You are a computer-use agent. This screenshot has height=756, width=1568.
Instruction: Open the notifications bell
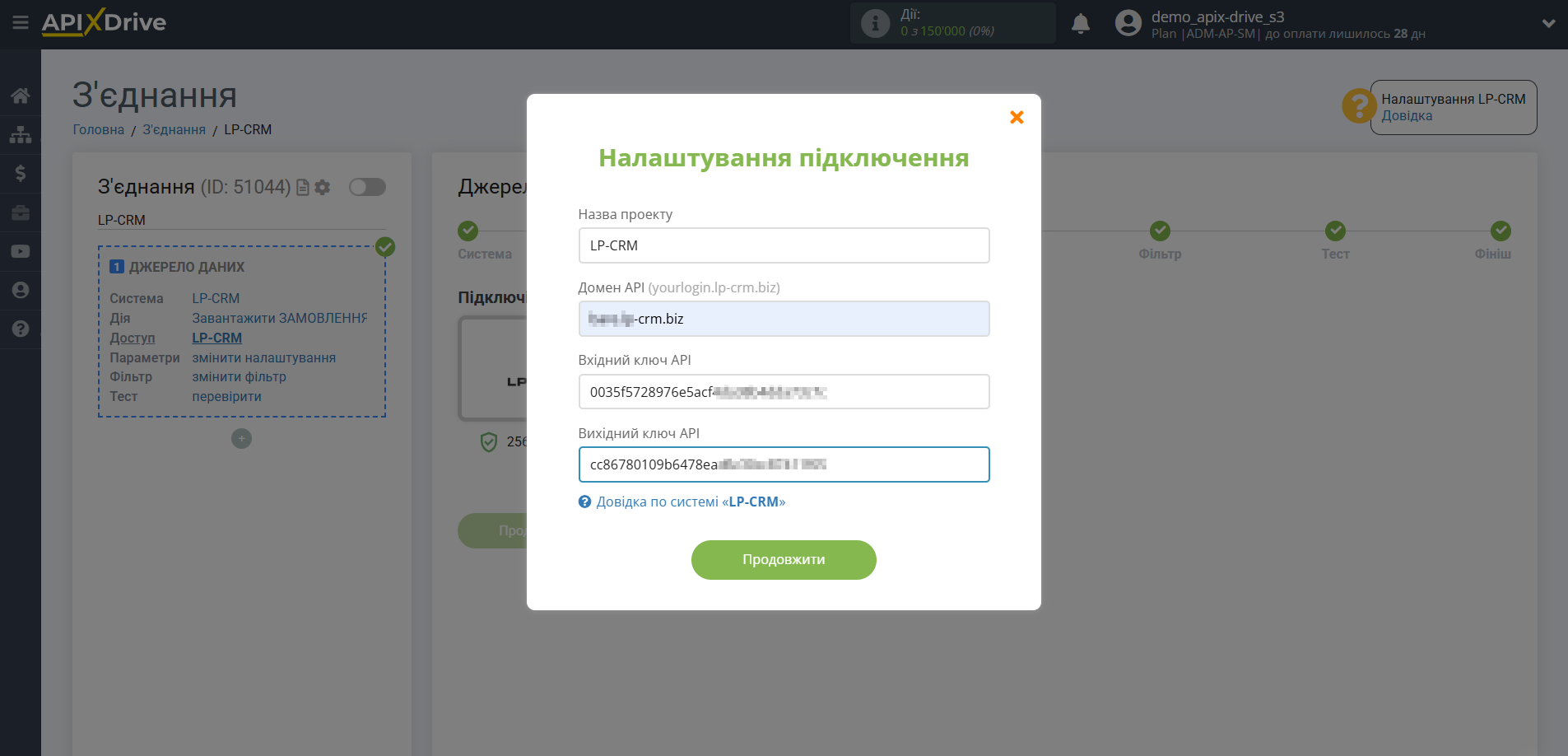tap(1081, 23)
